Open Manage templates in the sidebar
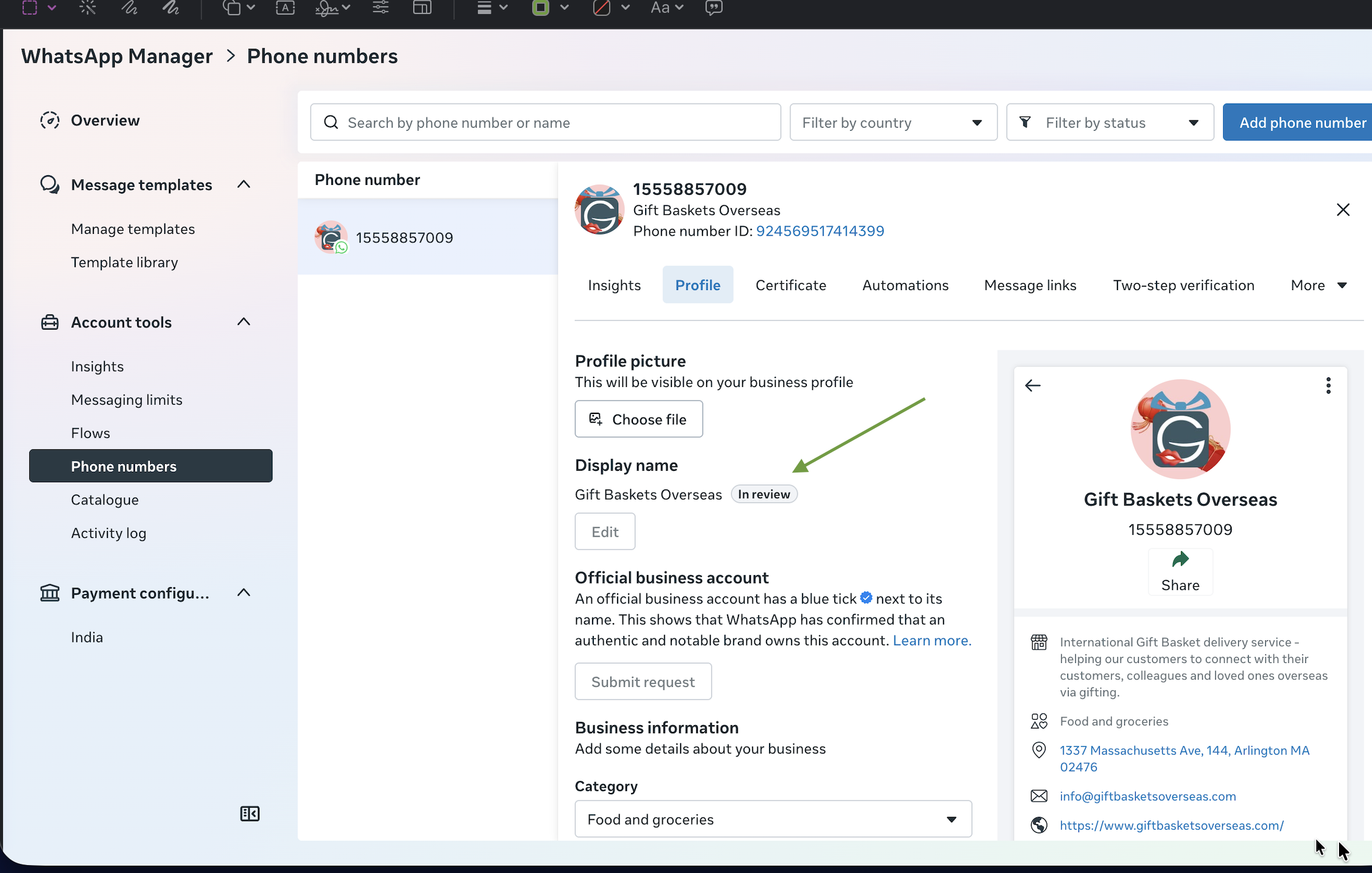The height and width of the screenshot is (873, 1372). [133, 229]
